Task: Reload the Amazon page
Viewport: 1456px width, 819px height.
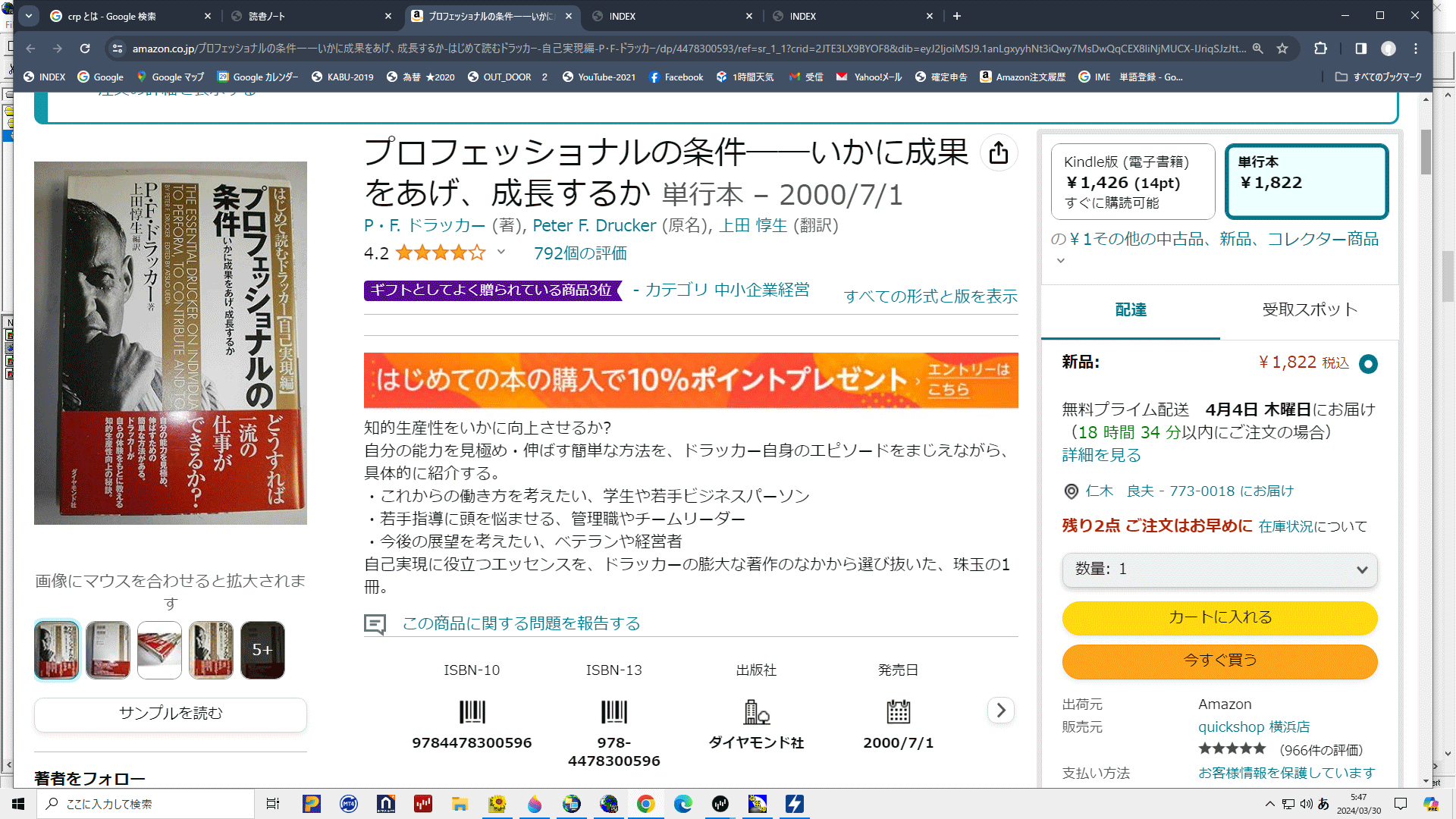Action: pos(85,49)
